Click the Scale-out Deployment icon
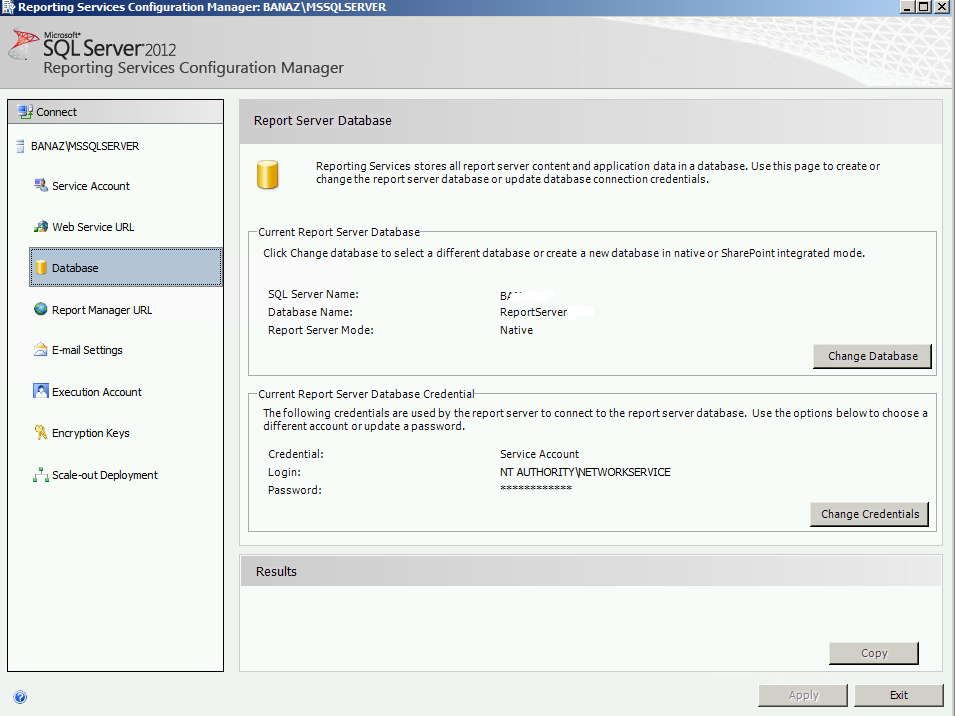 (x=41, y=474)
